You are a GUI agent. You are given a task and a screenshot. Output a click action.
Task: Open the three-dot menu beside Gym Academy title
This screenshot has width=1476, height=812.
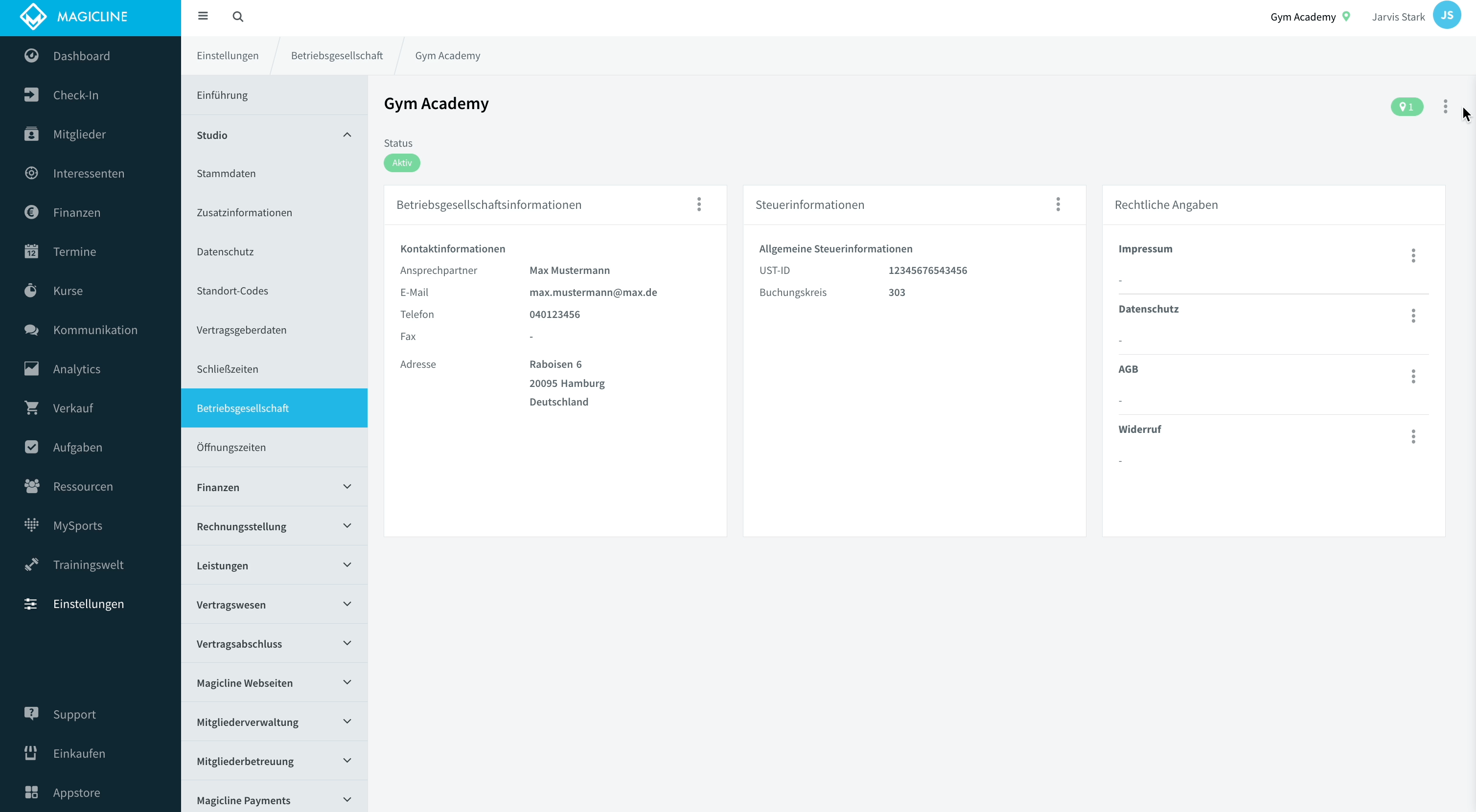1445,107
